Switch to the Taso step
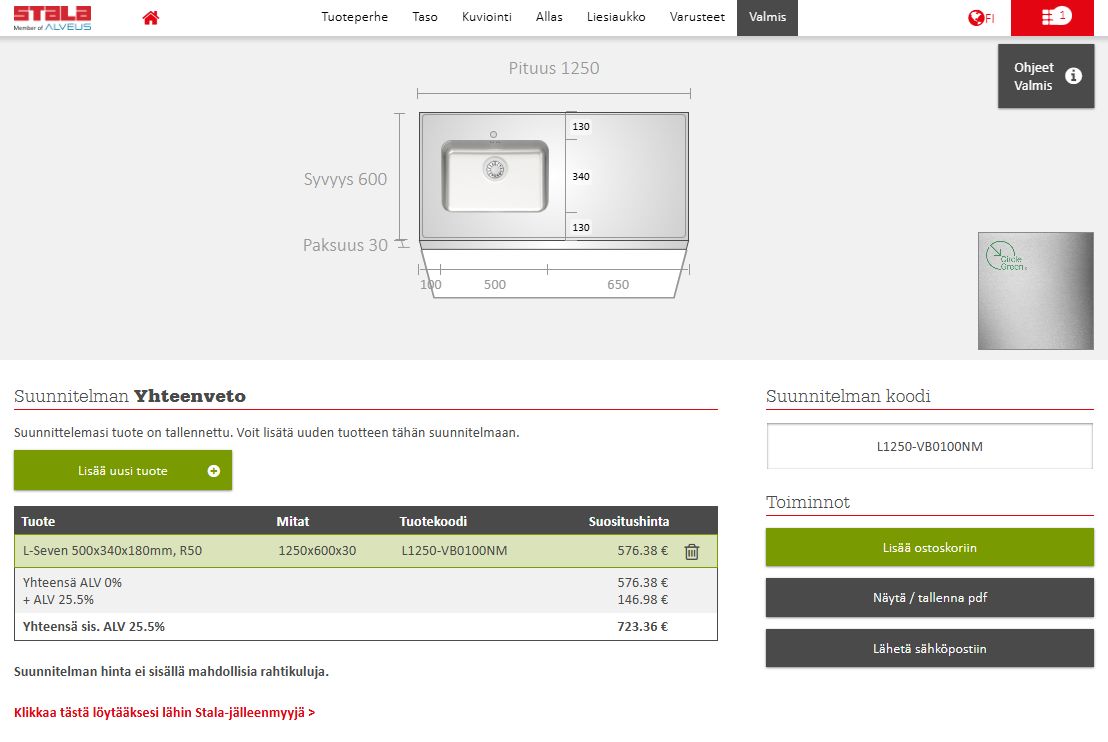The width and height of the screenshot is (1108, 742). coord(425,17)
